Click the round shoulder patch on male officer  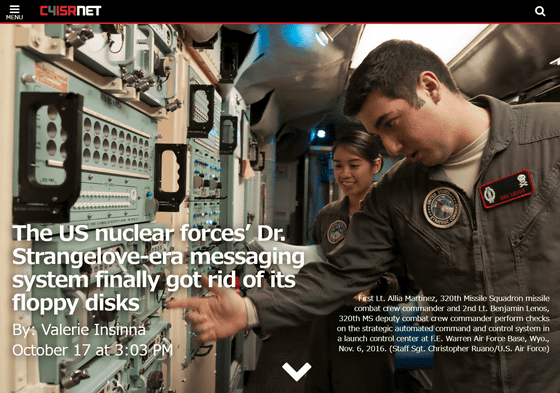[x=442, y=208]
